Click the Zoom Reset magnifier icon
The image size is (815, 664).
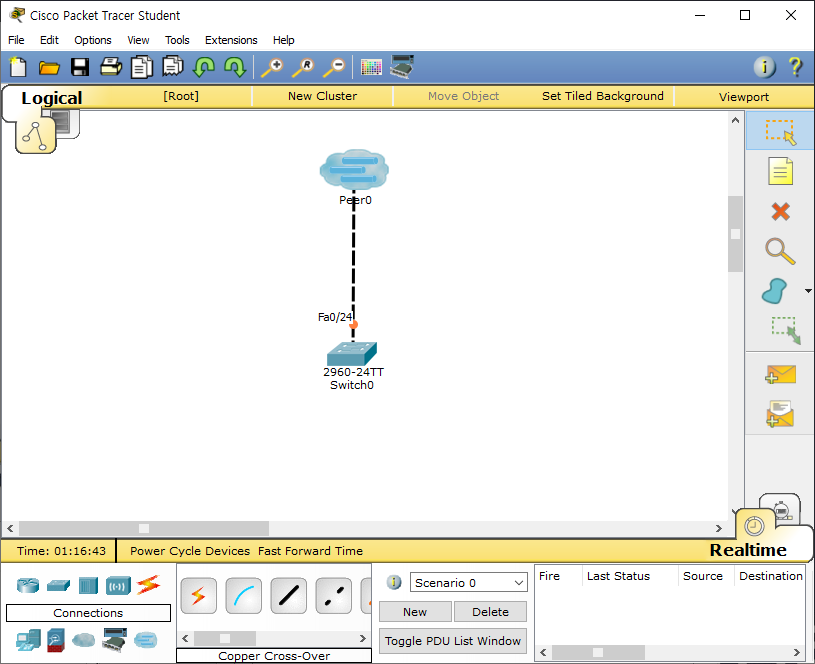click(x=303, y=68)
